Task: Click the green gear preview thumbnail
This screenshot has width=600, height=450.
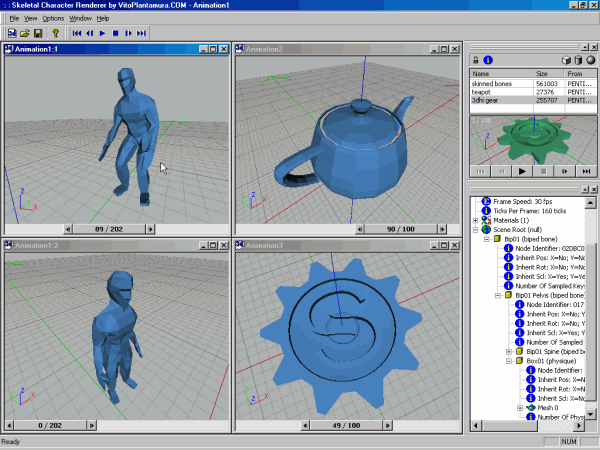Action: [x=533, y=140]
